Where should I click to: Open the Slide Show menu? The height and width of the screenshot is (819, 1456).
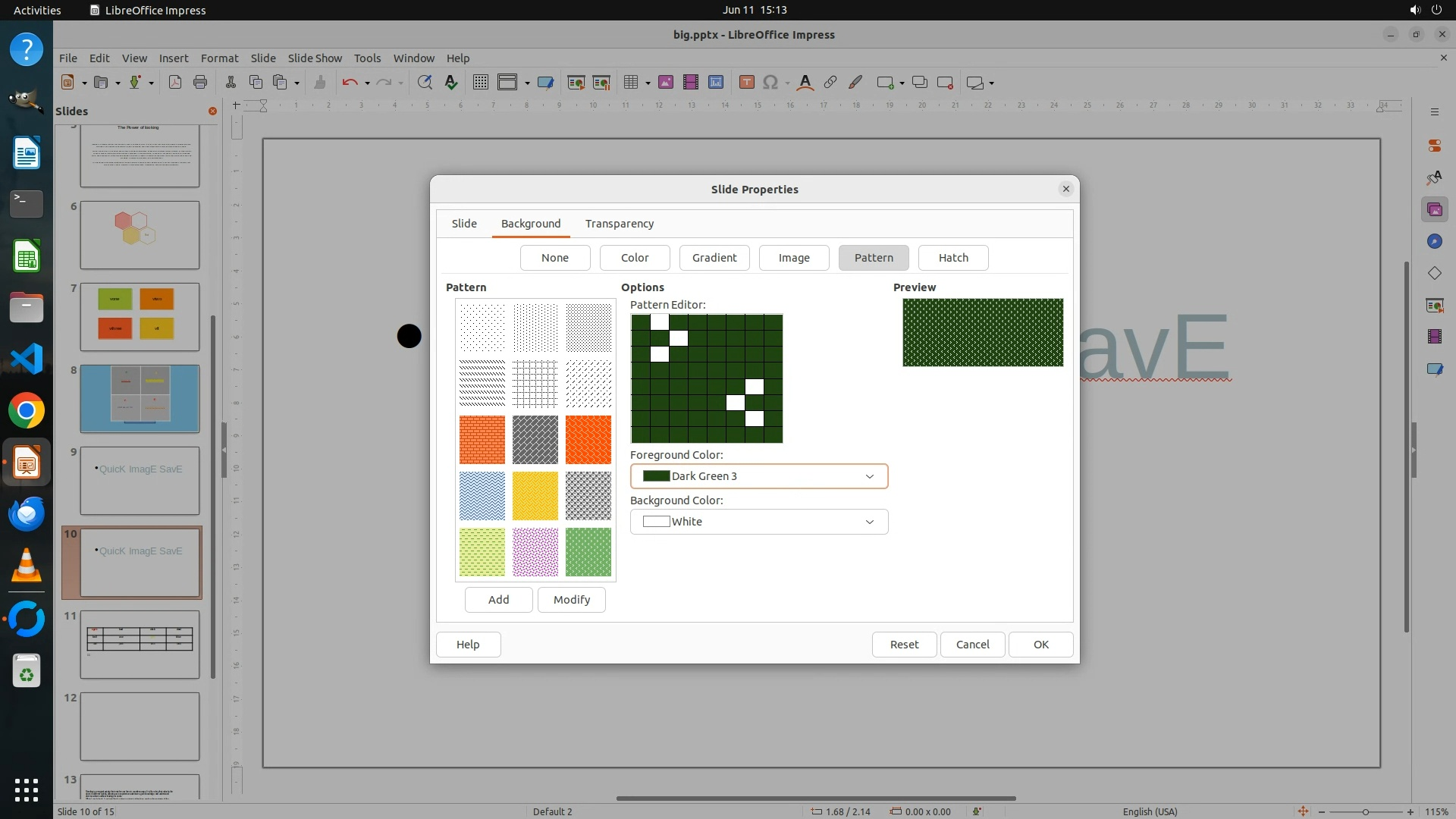coord(315,58)
